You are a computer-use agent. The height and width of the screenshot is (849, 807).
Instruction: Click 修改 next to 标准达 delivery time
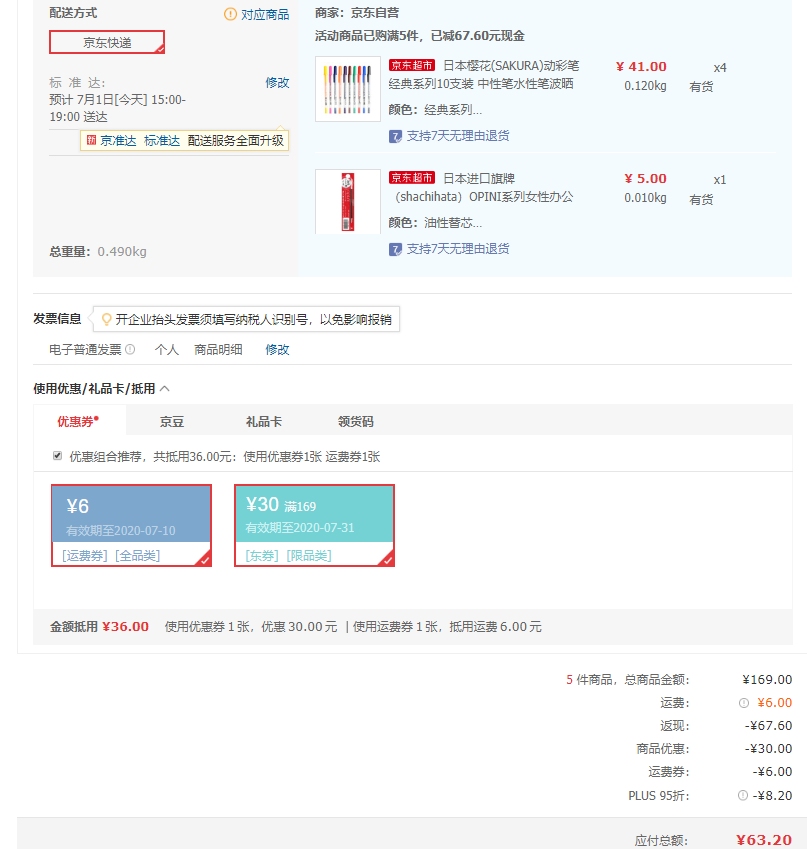pos(277,82)
